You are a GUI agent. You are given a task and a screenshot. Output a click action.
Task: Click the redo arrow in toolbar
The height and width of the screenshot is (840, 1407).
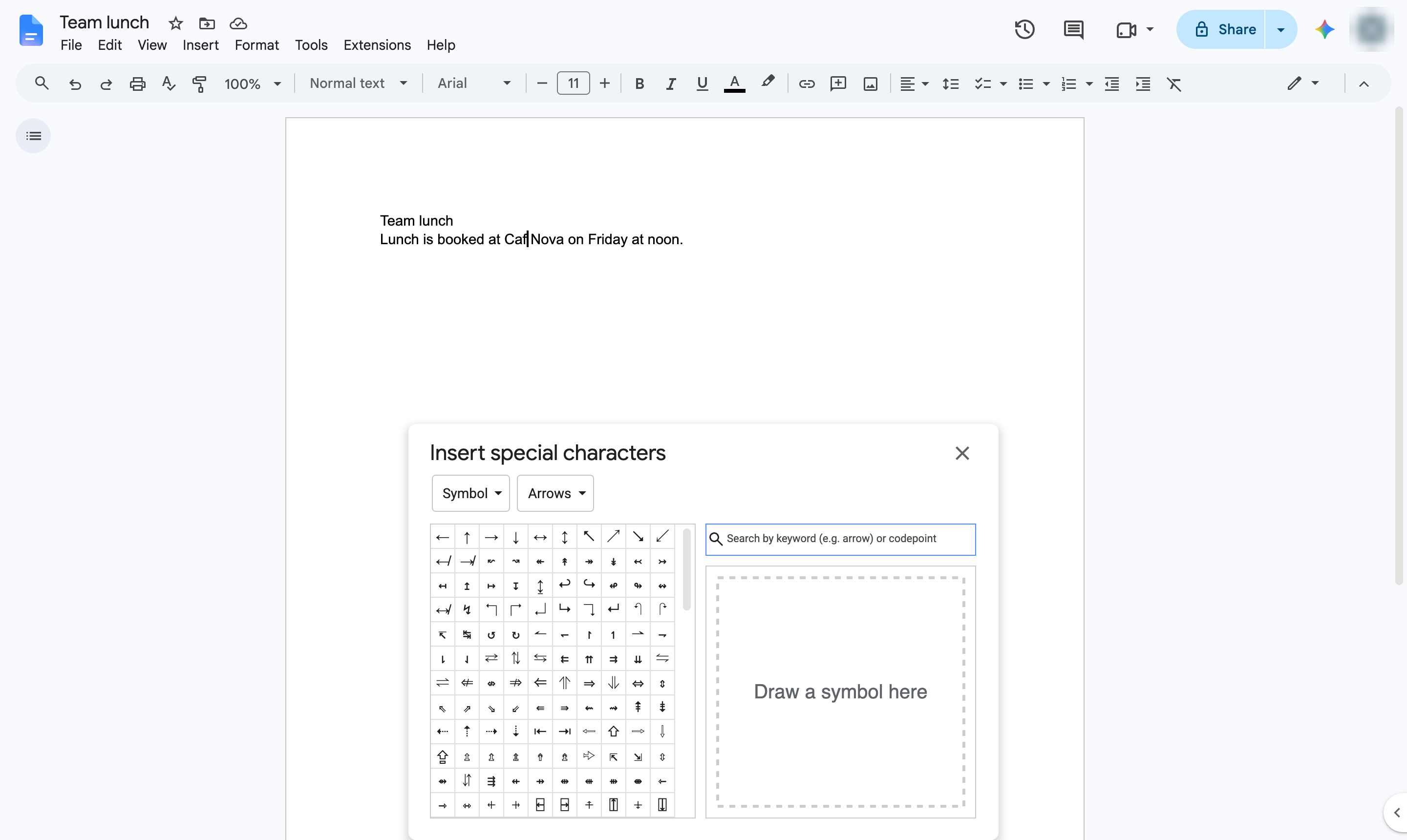click(x=106, y=84)
